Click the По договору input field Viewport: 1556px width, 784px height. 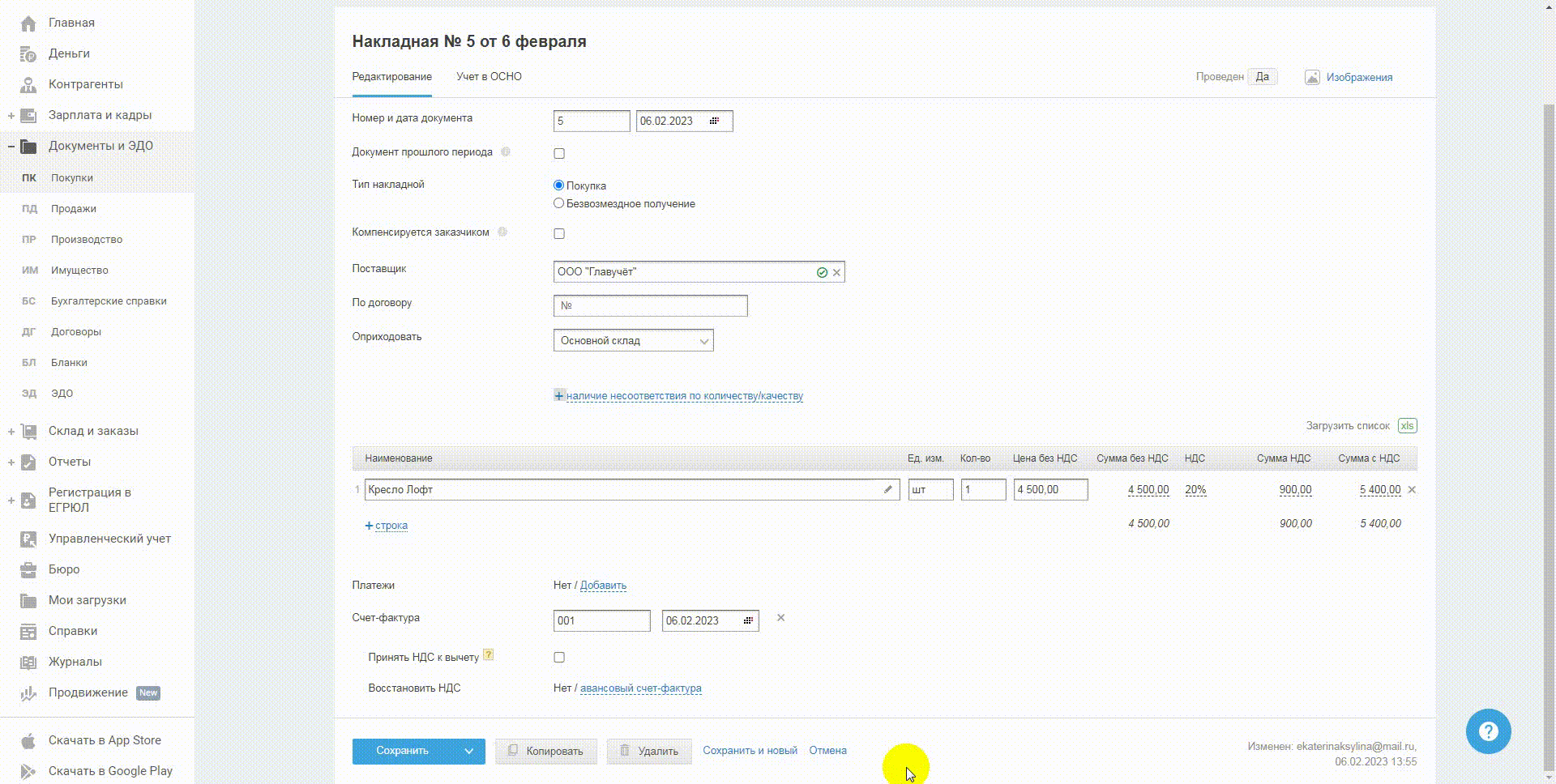tap(651, 305)
